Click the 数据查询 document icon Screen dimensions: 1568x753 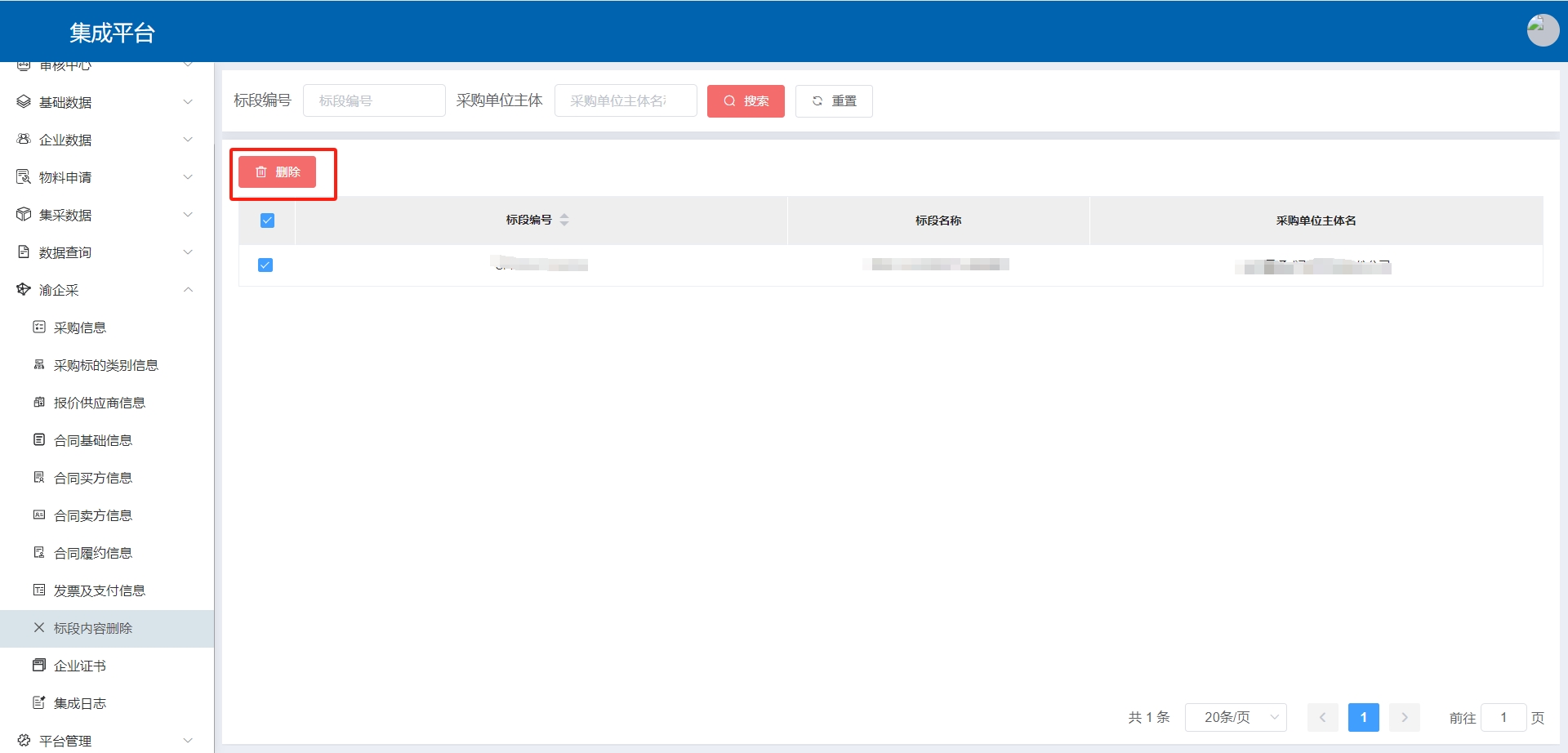pos(24,252)
